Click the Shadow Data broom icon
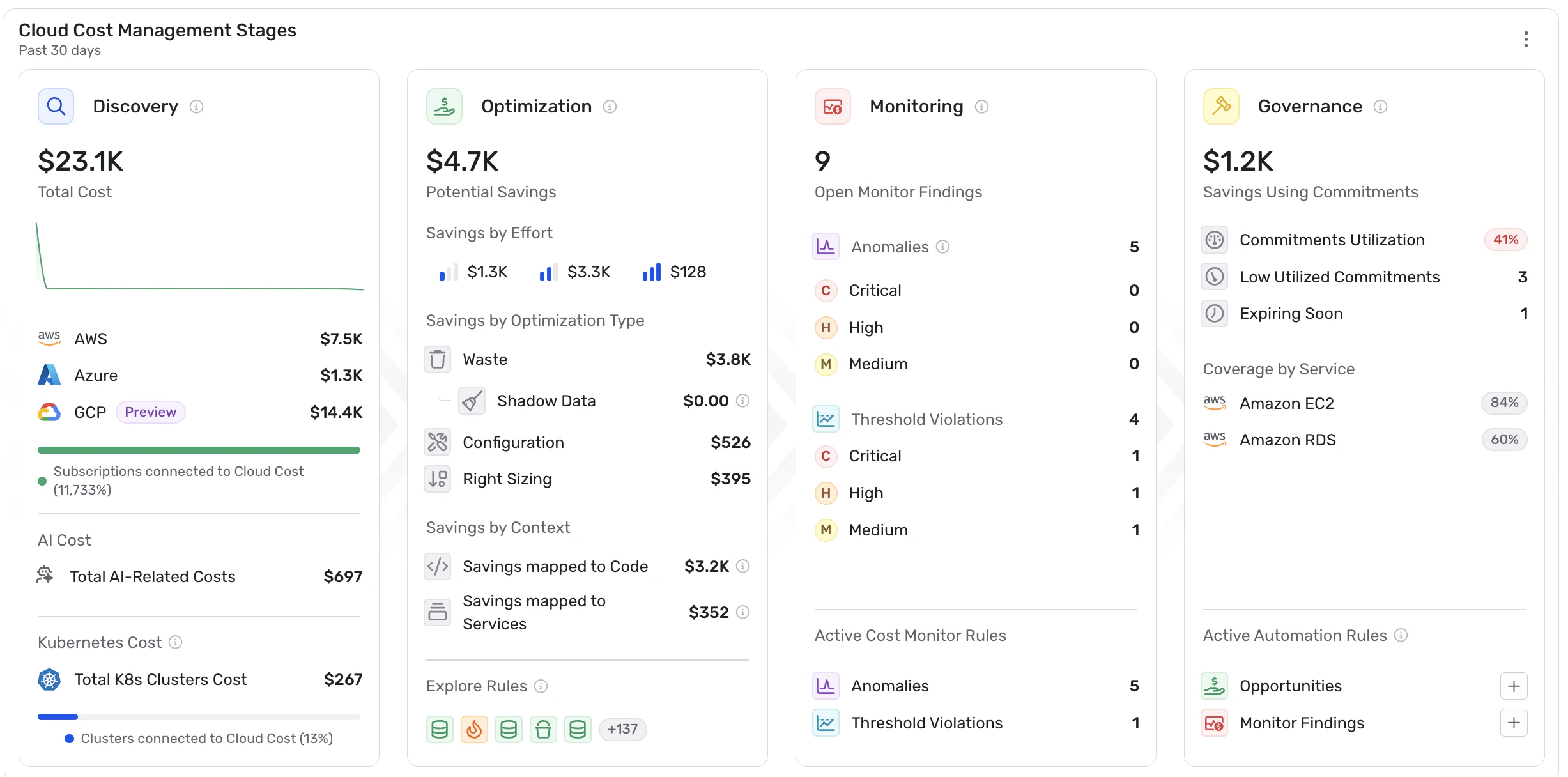Screen dimensions: 1568x777 click(x=472, y=401)
